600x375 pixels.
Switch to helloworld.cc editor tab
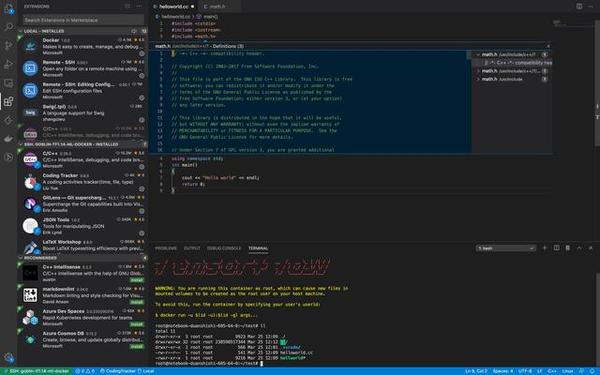pyautogui.click(x=174, y=6)
